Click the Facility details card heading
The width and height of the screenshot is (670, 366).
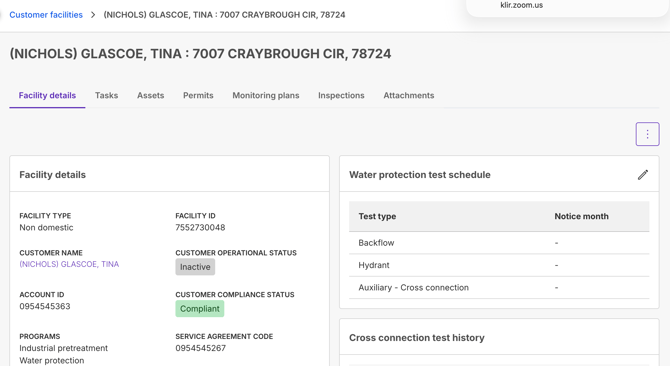tap(53, 175)
